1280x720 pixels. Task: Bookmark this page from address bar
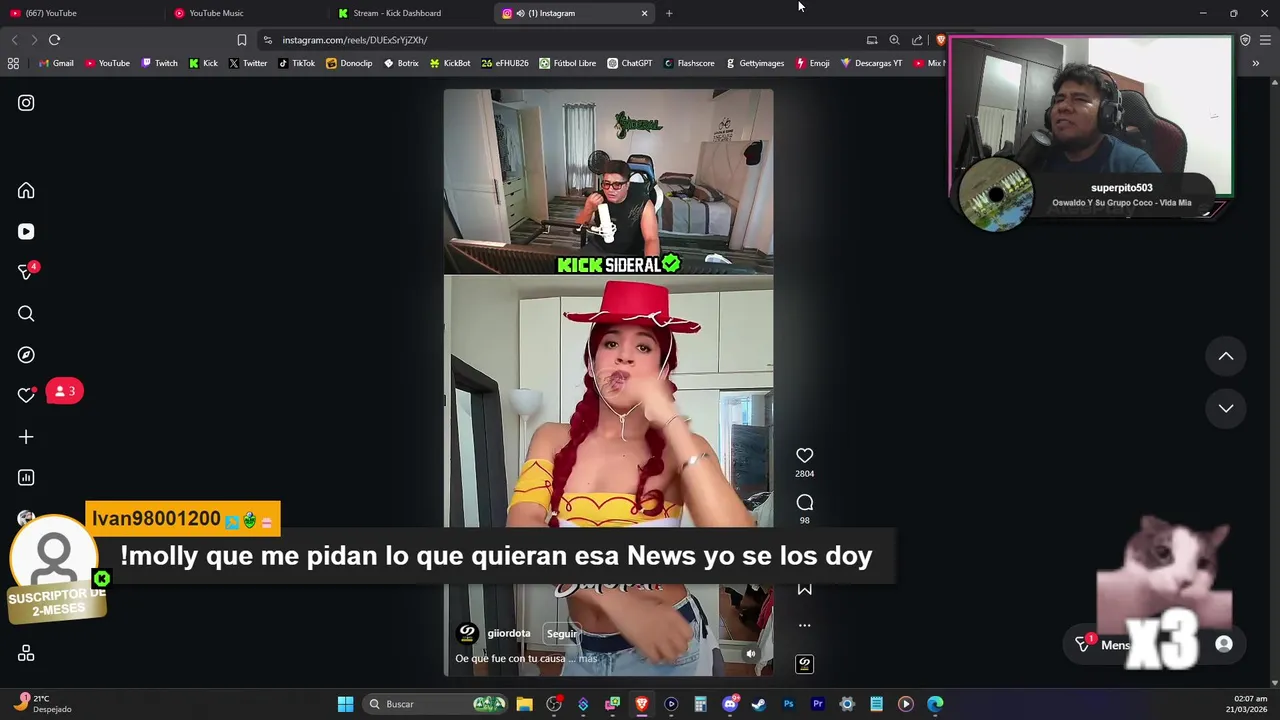242,40
